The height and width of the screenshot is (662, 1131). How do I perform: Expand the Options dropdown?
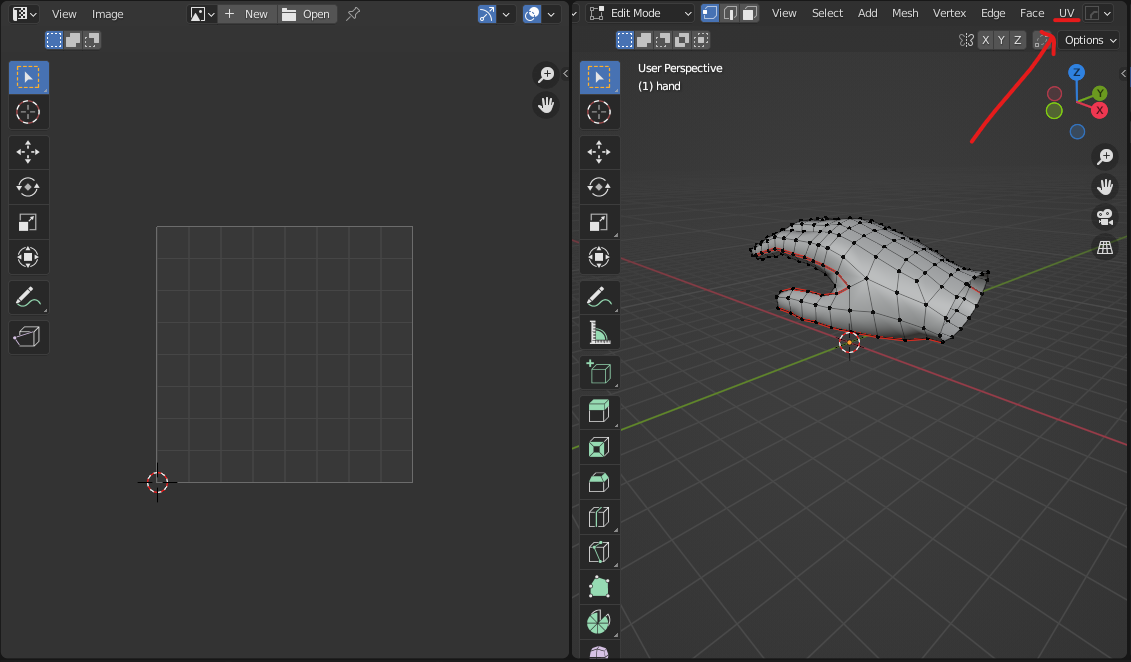(1090, 40)
